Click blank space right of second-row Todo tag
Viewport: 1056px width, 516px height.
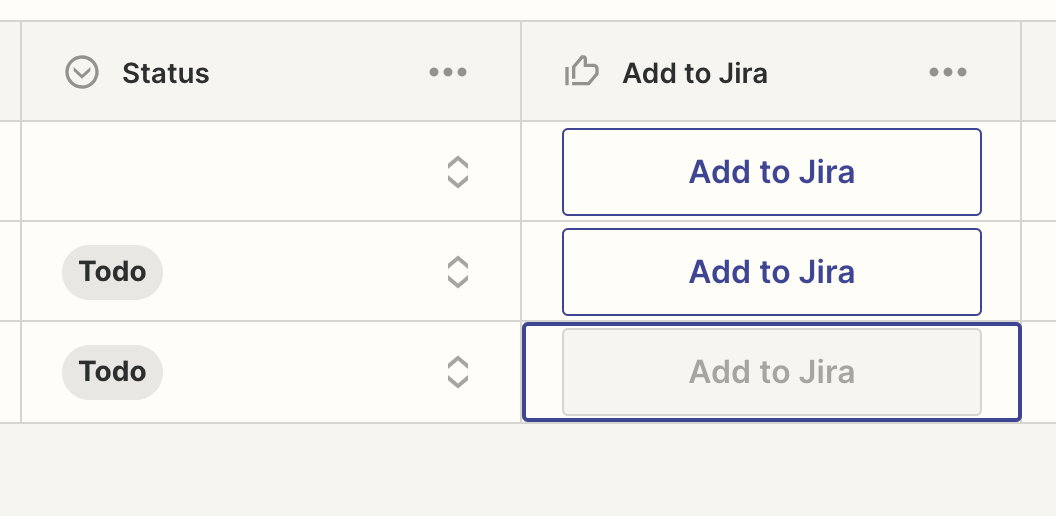pyautogui.click(x=300, y=272)
